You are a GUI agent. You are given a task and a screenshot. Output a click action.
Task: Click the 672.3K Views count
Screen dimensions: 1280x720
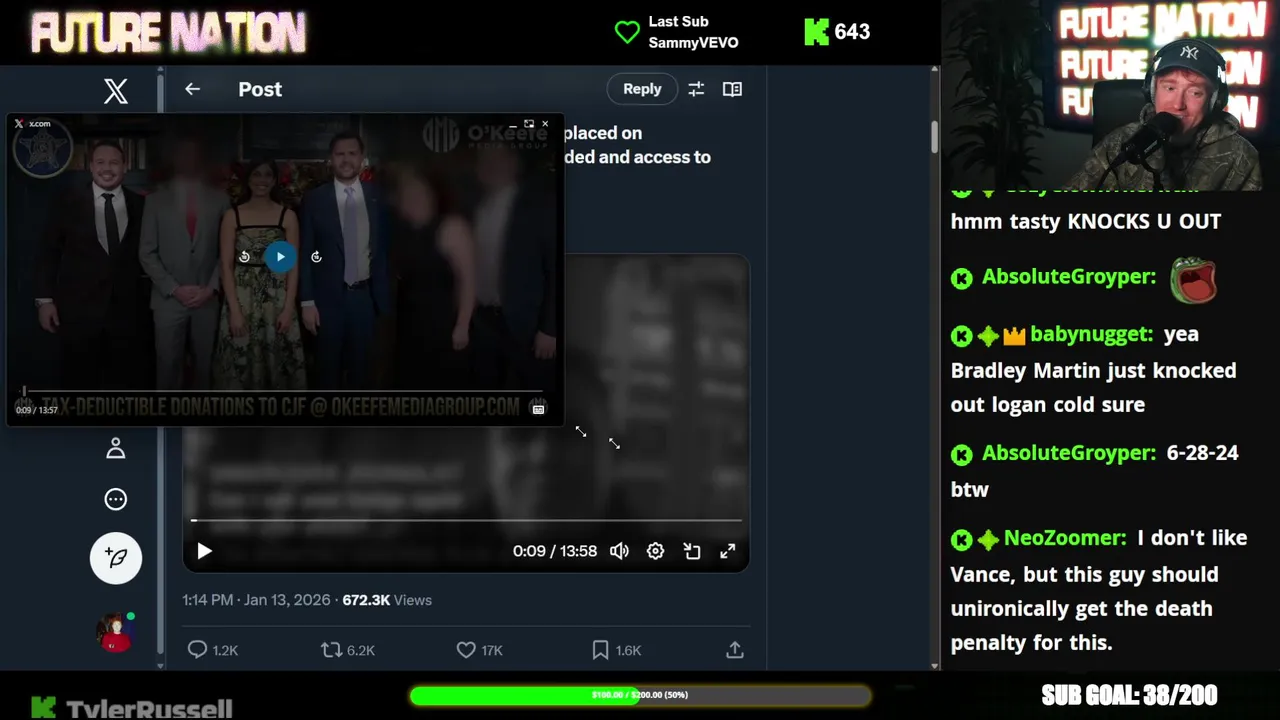click(387, 600)
